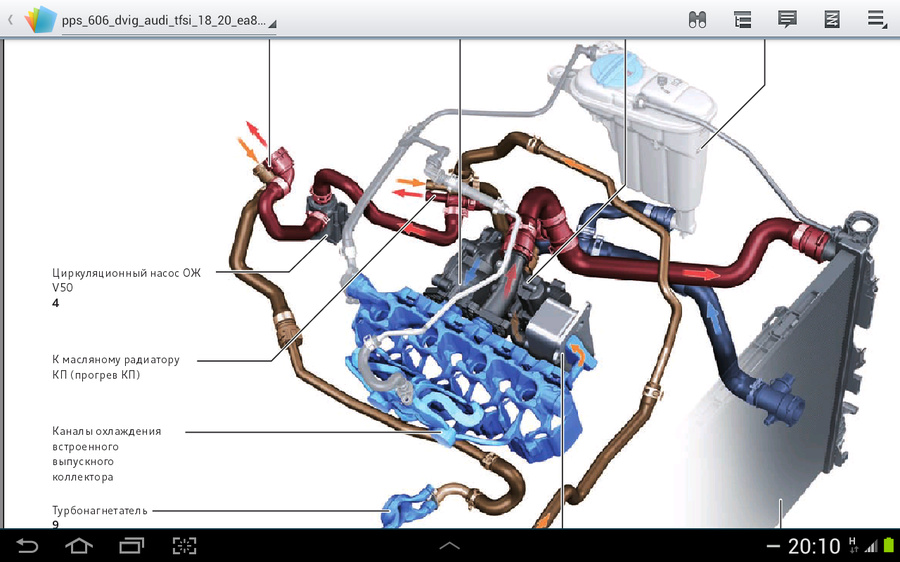Expand the bottom panel up-arrow handle
The width and height of the screenshot is (900, 562).
pyautogui.click(x=449, y=545)
